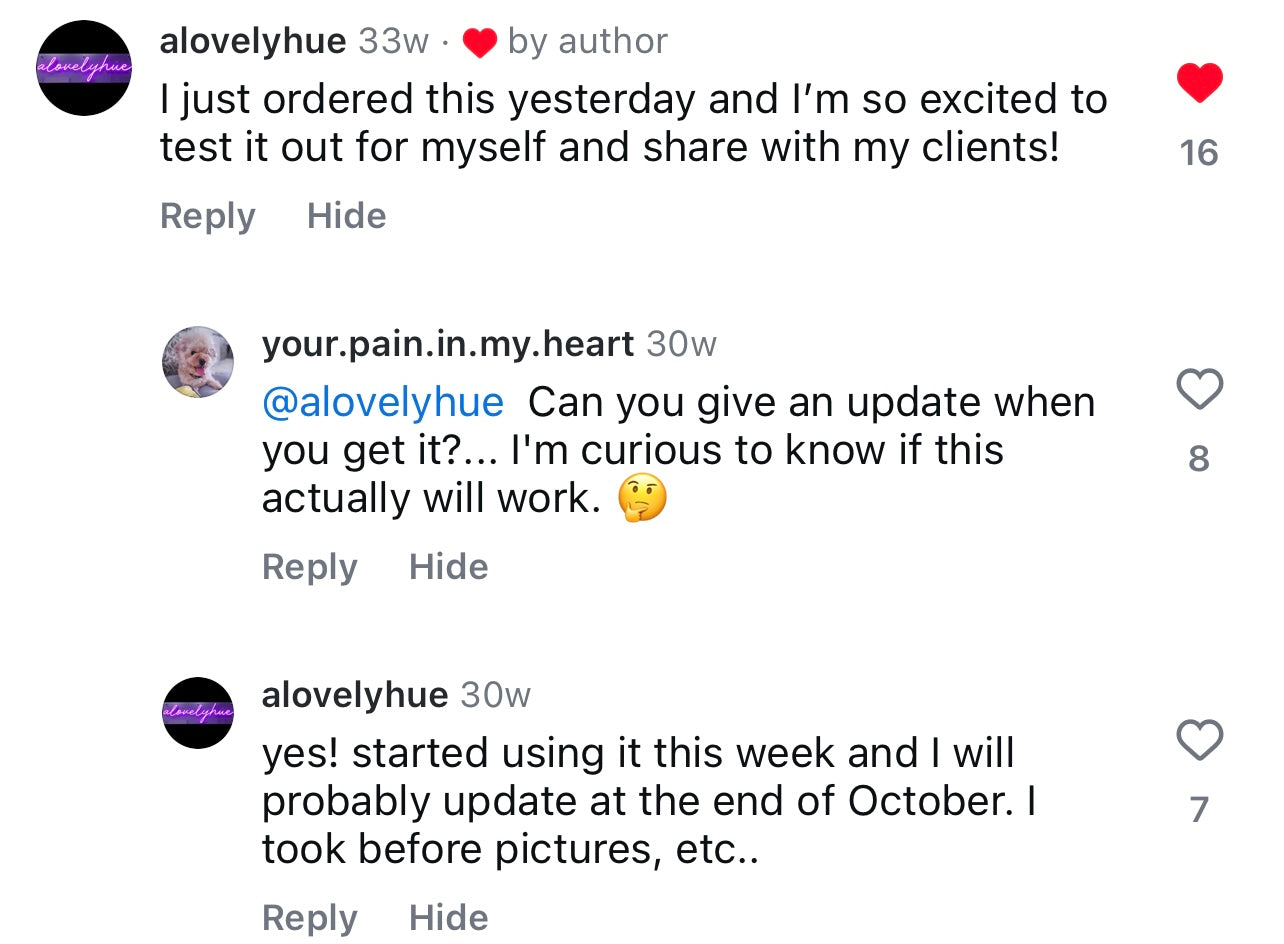
Task: Reply to the "Can you give an update" comment
Action: point(309,567)
